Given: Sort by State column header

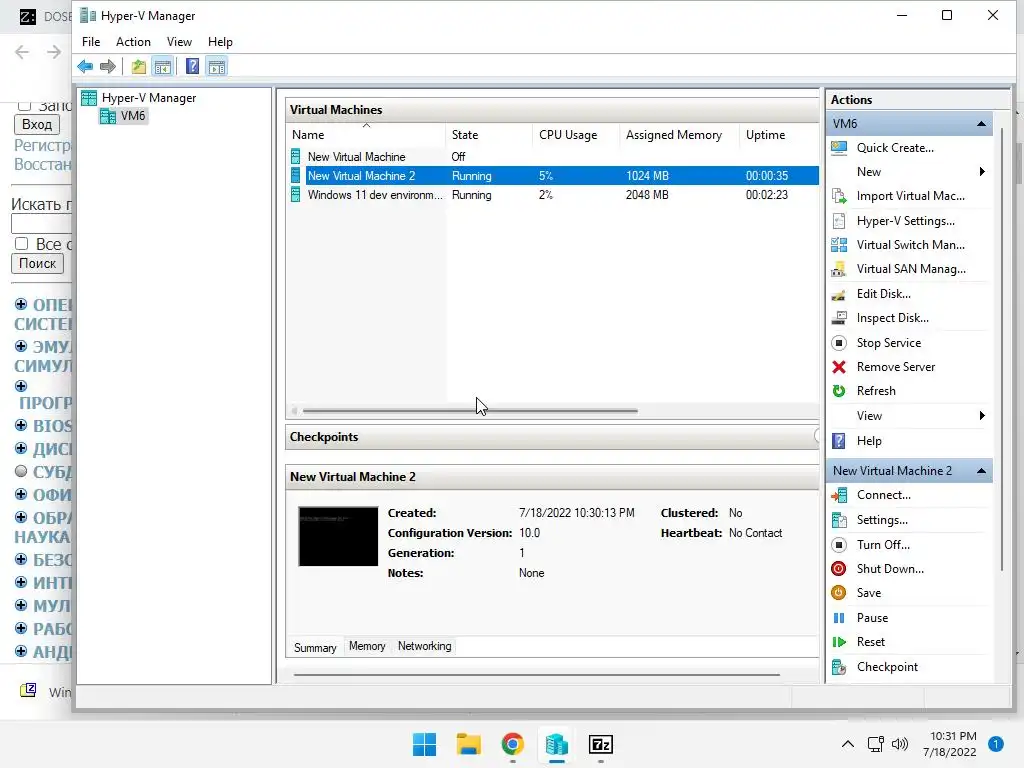Looking at the screenshot, I should point(489,135).
